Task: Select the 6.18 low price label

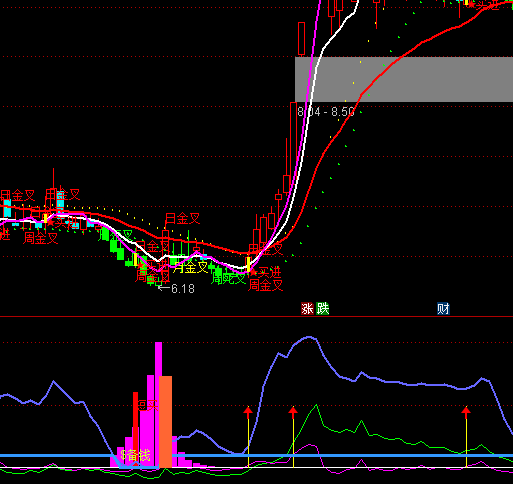Action: (x=176, y=288)
